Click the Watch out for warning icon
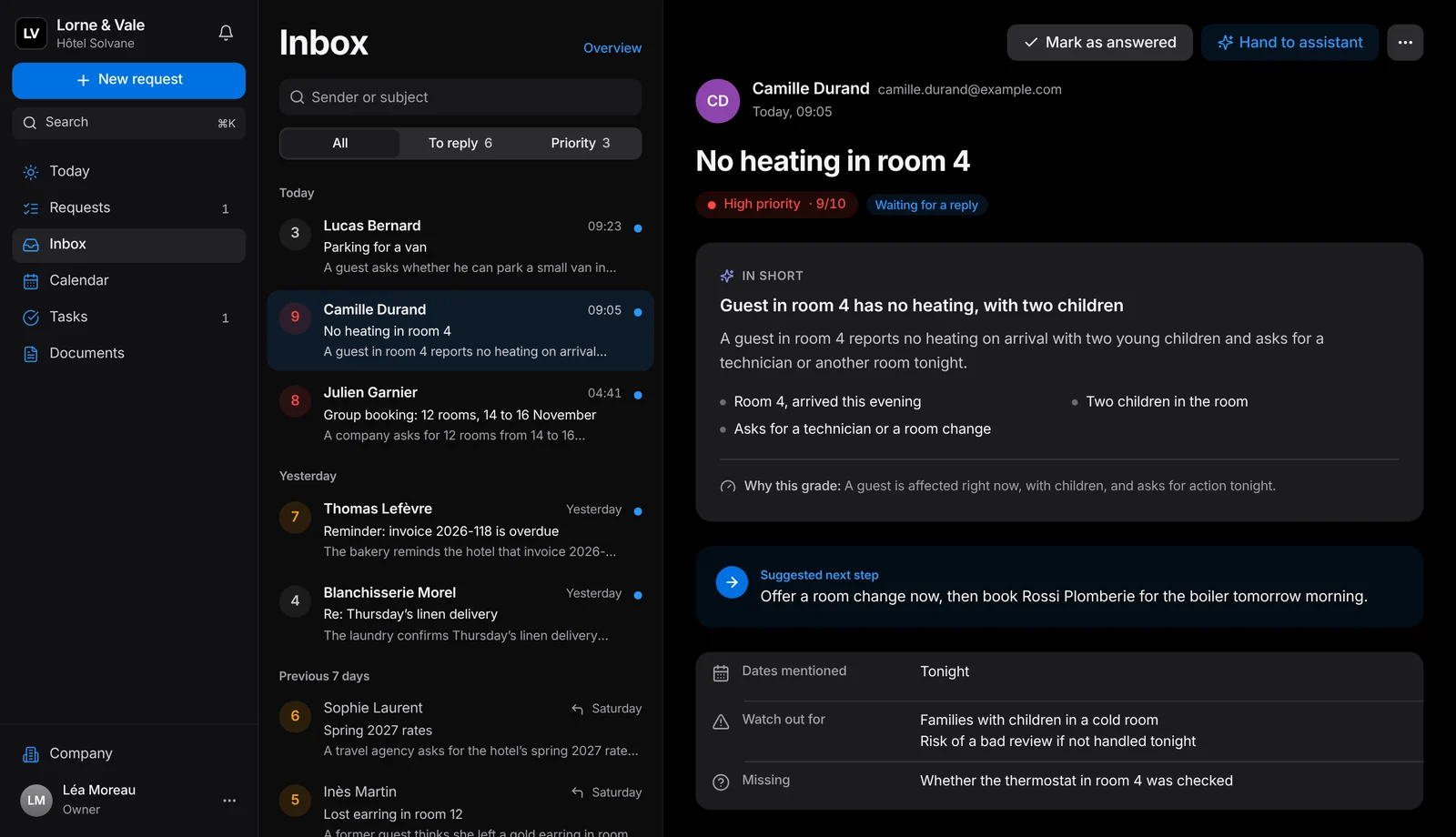 [721, 721]
